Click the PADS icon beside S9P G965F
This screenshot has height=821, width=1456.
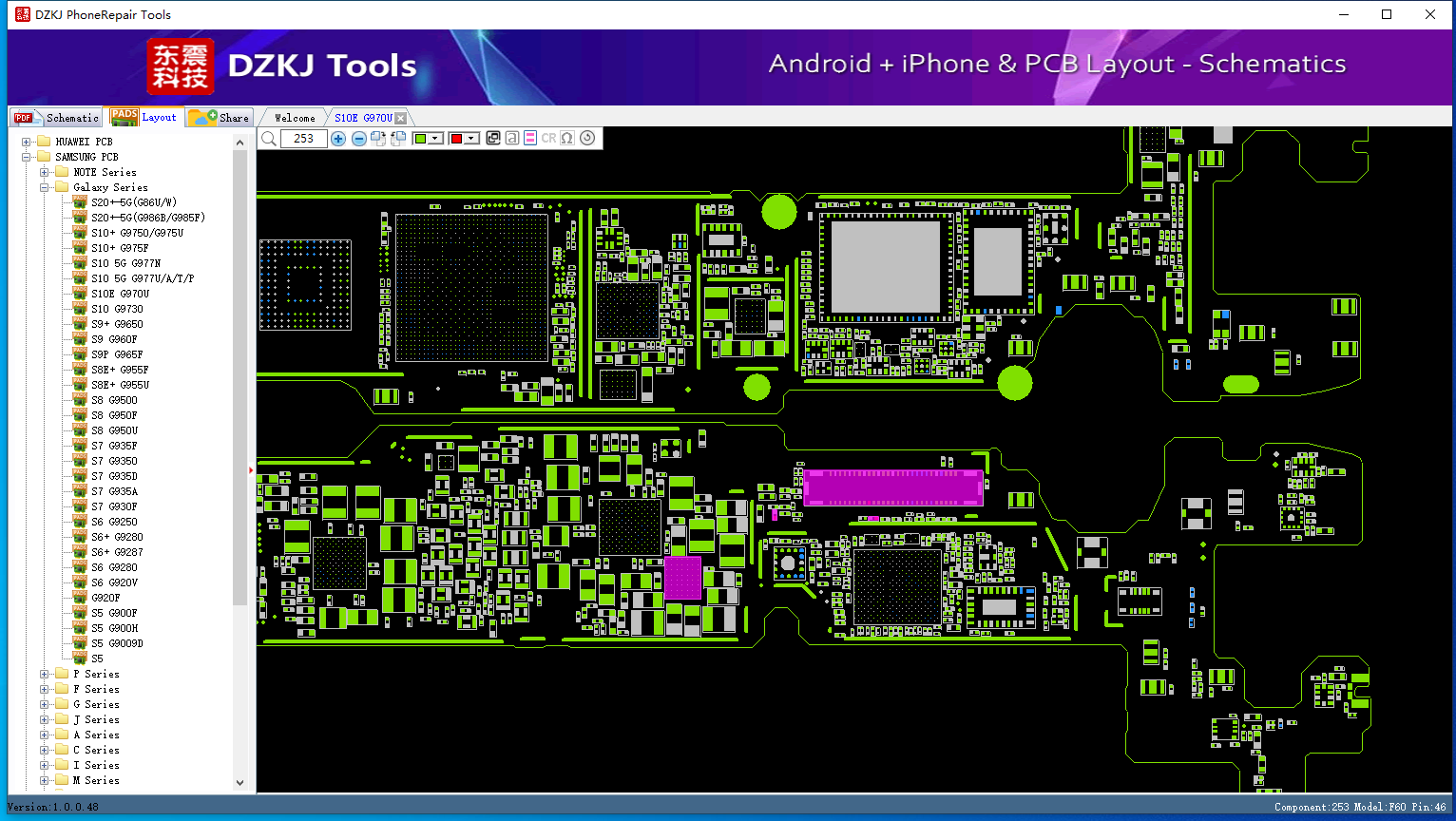click(80, 354)
